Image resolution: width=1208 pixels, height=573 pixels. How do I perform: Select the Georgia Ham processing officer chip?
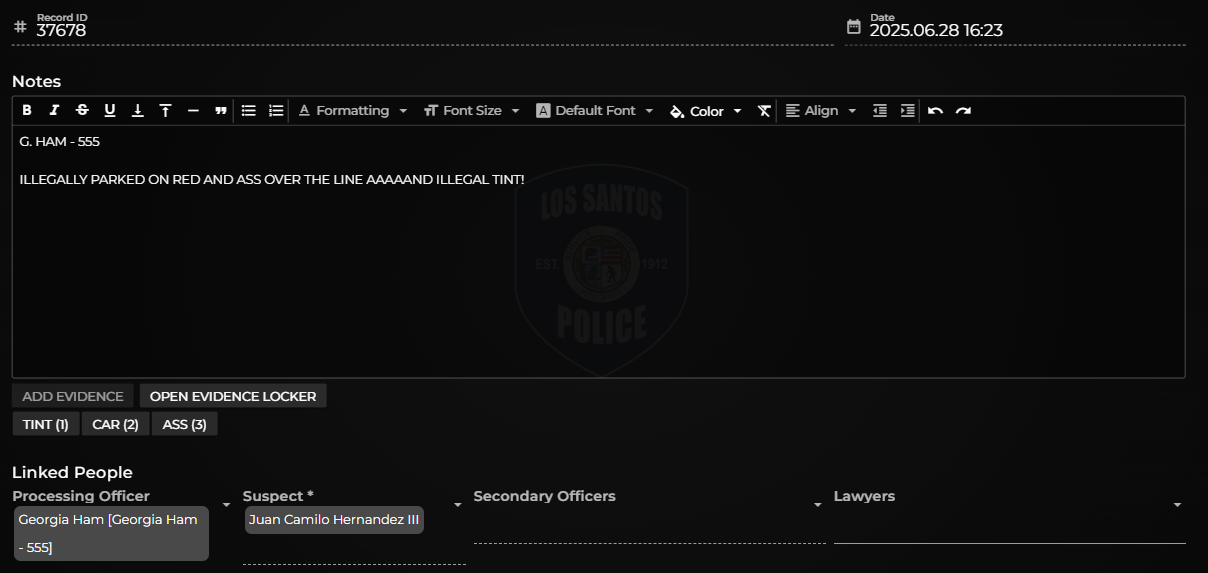point(111,533)
